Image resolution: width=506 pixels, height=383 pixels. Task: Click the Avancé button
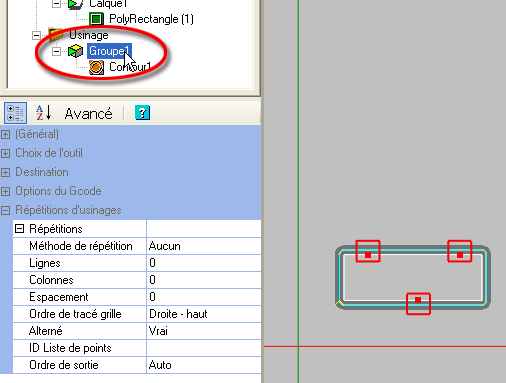click(x=88, y=114)
